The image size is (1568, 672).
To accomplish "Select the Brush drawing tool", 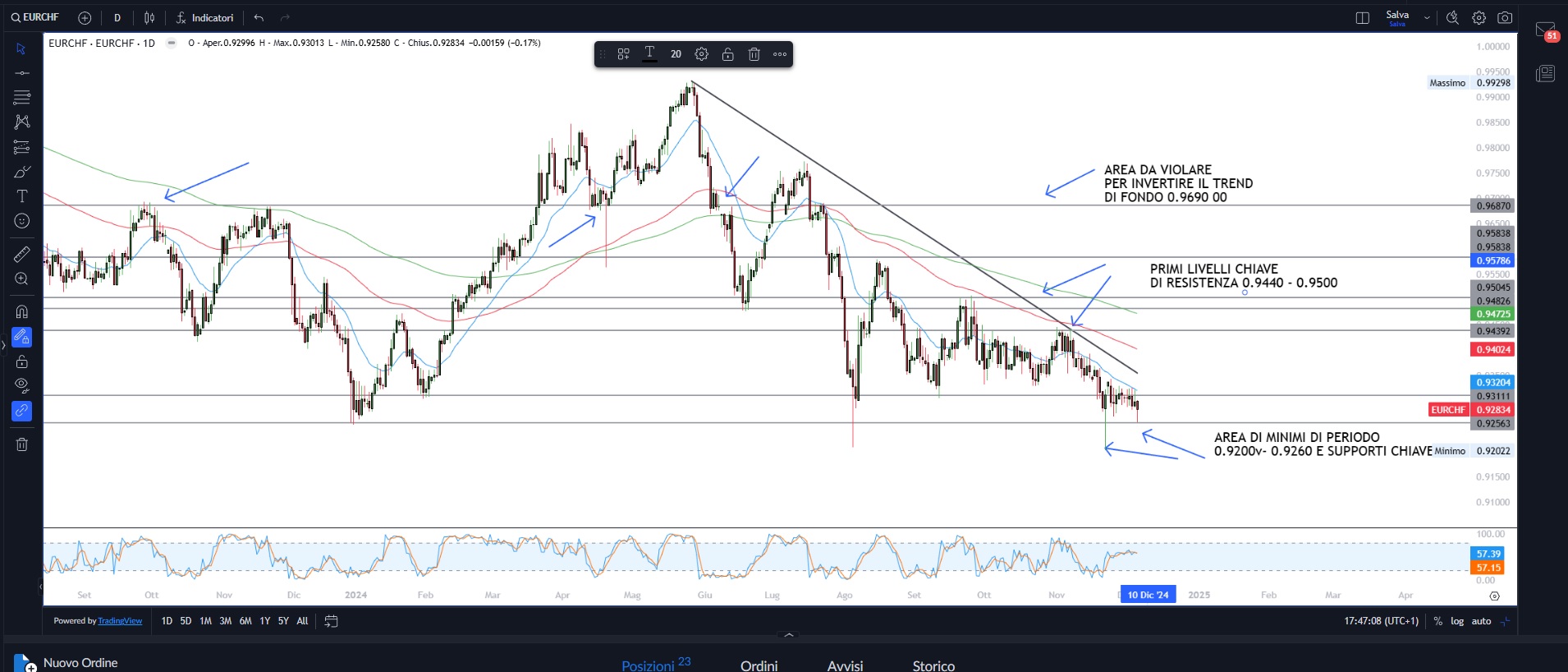I will click(x=22, y=172).
